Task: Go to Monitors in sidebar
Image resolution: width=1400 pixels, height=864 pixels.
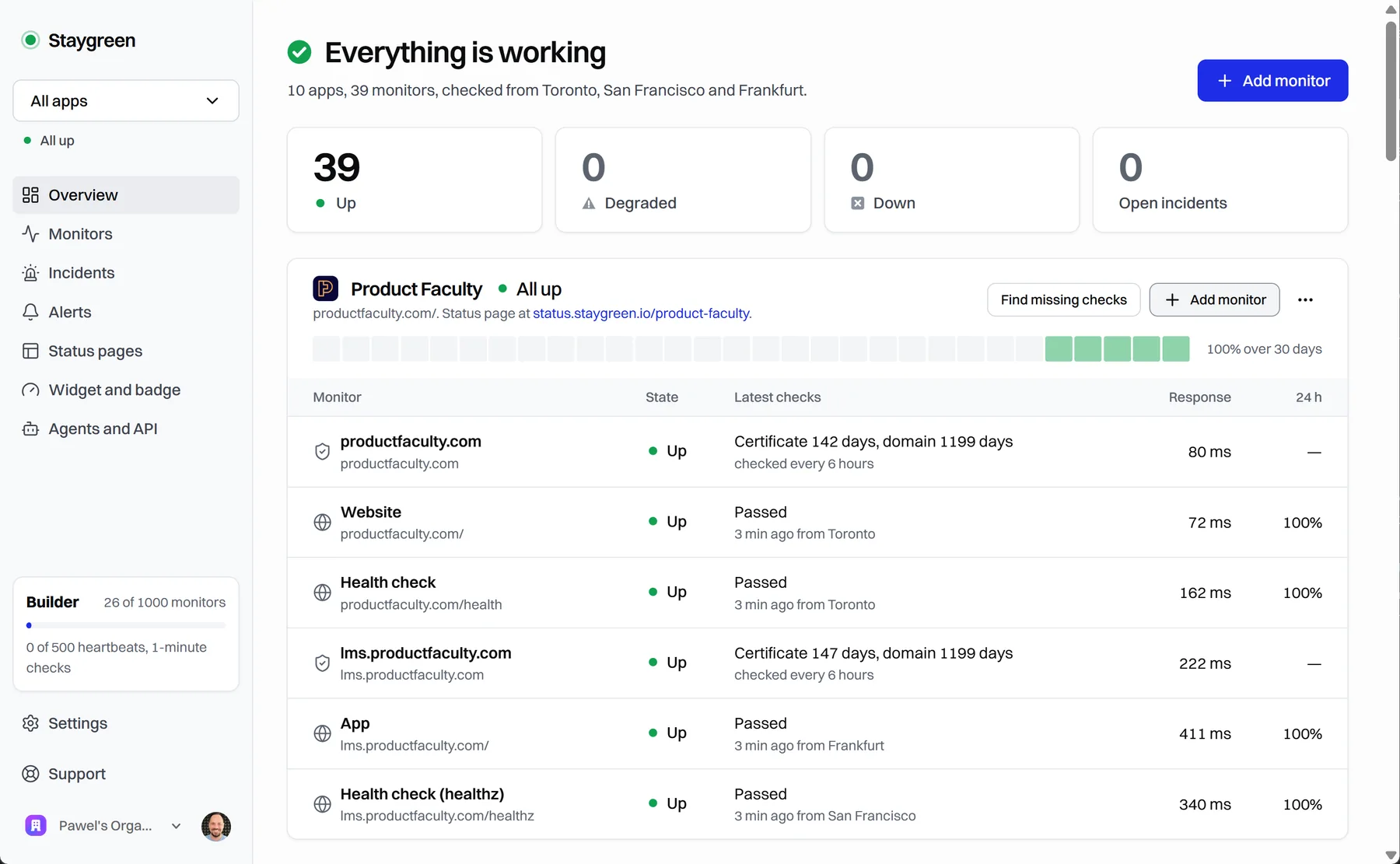Action: pos(126,234)
